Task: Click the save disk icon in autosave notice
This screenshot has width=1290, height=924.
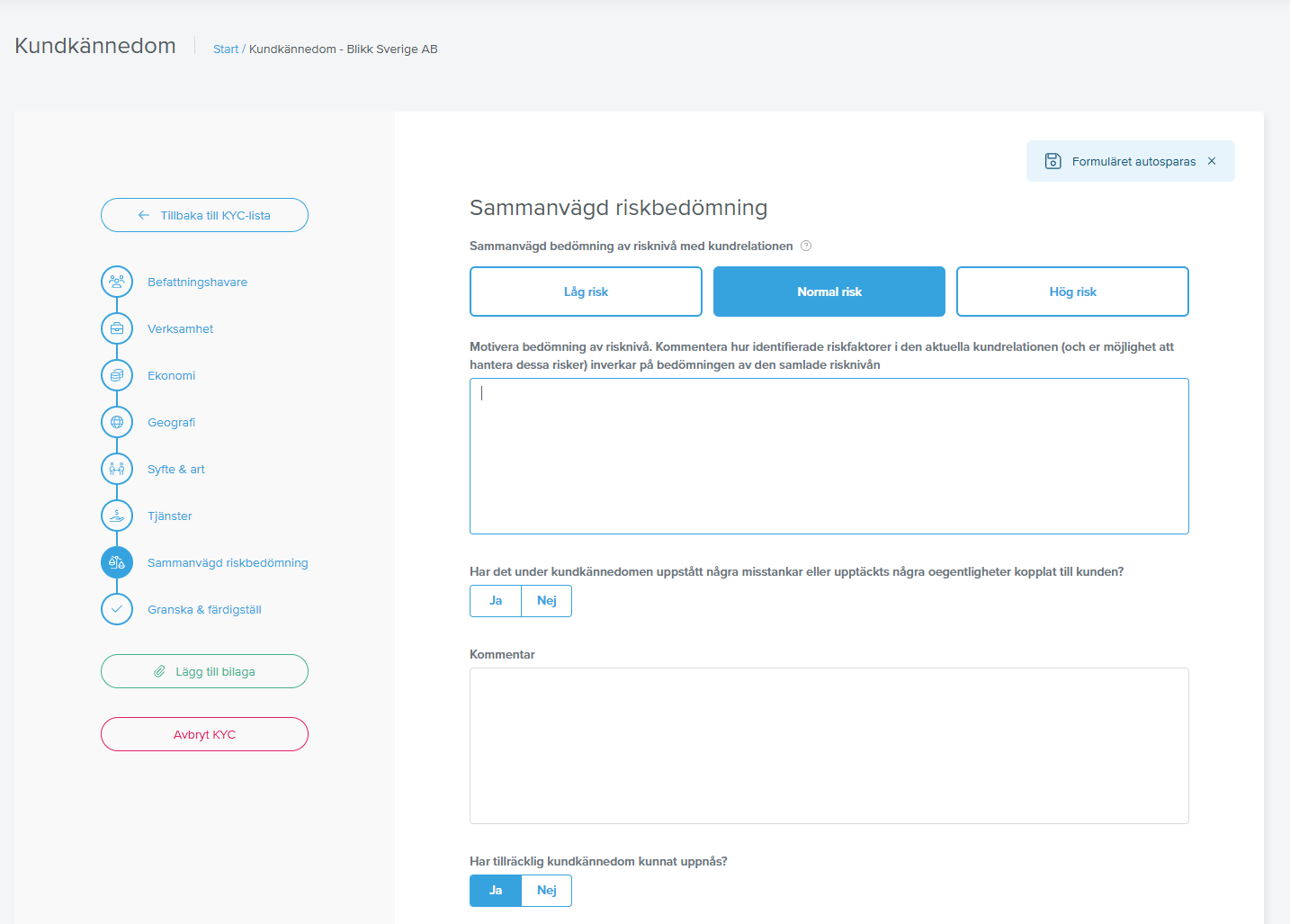Action: (x=1053, y=161)
